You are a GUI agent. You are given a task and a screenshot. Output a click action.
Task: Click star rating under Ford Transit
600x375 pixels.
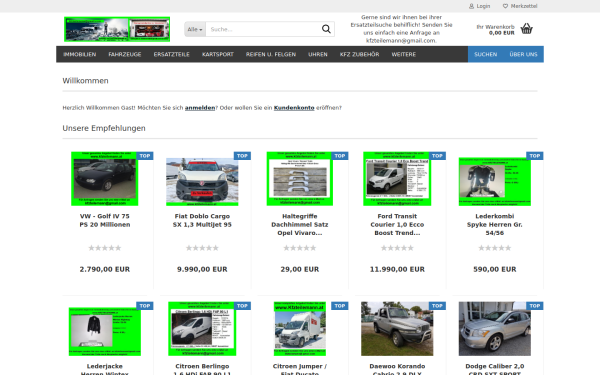coord(397,248)
